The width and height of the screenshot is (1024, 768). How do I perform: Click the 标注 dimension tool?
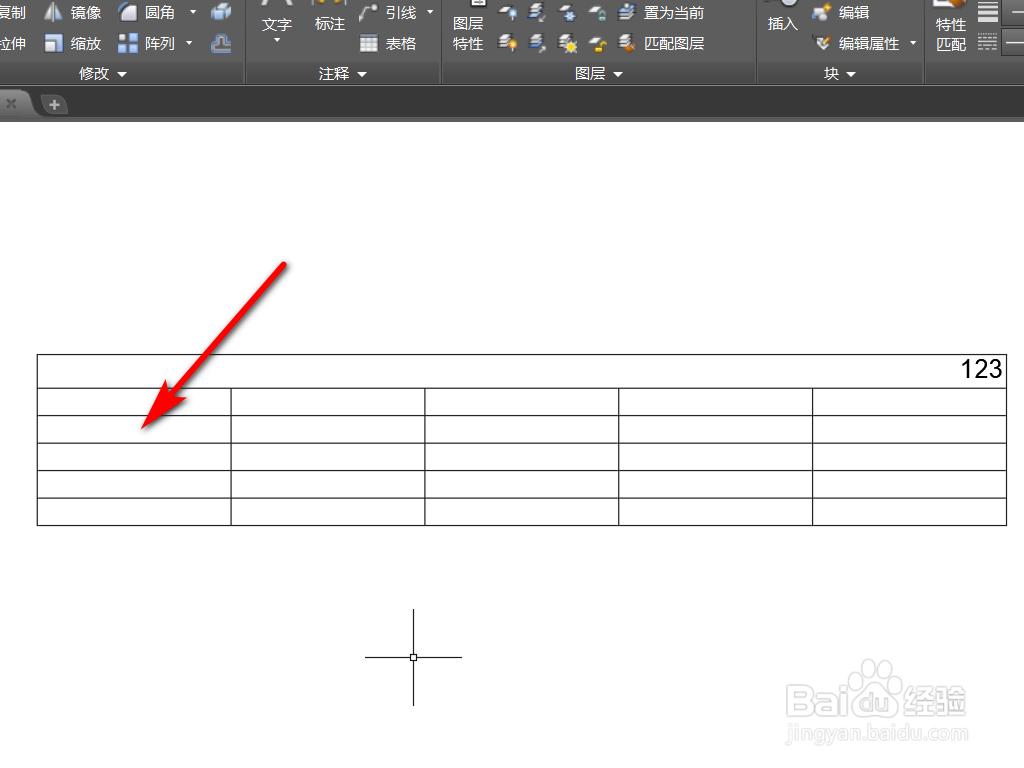click(x=330, y=24)
